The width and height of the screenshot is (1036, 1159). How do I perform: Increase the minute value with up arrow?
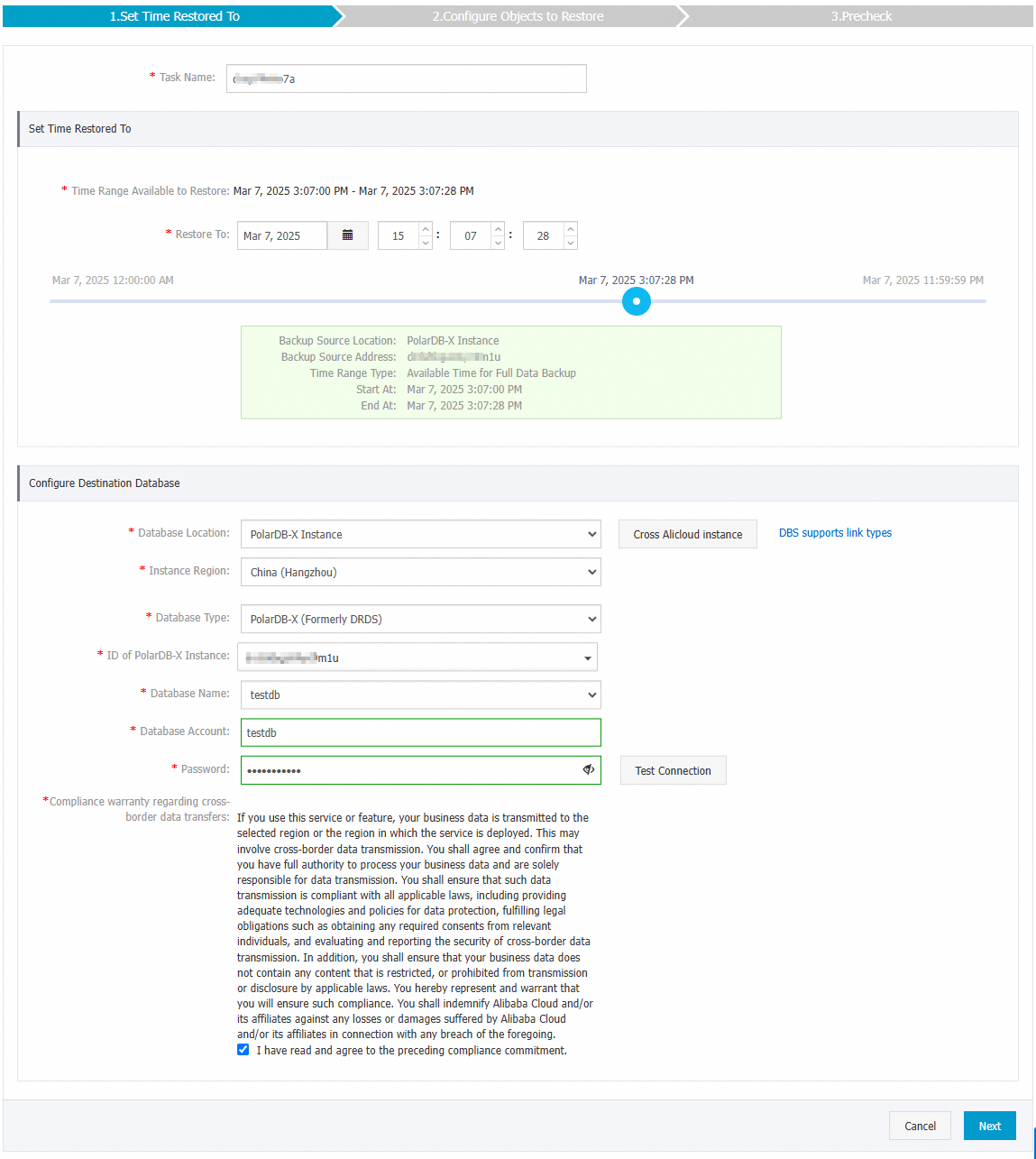(498, 229)
